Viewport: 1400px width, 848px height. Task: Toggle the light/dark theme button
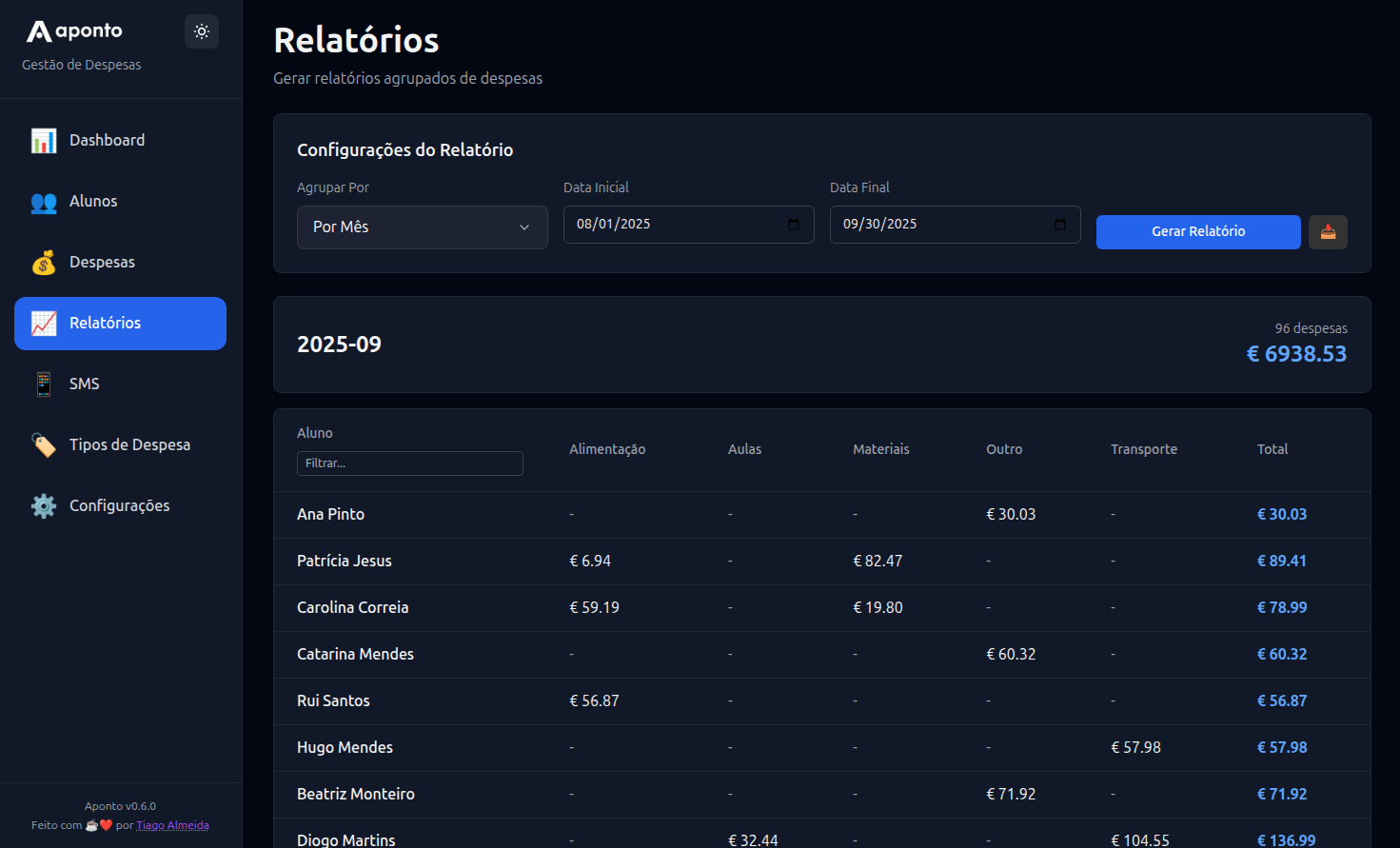pos(202,31)
